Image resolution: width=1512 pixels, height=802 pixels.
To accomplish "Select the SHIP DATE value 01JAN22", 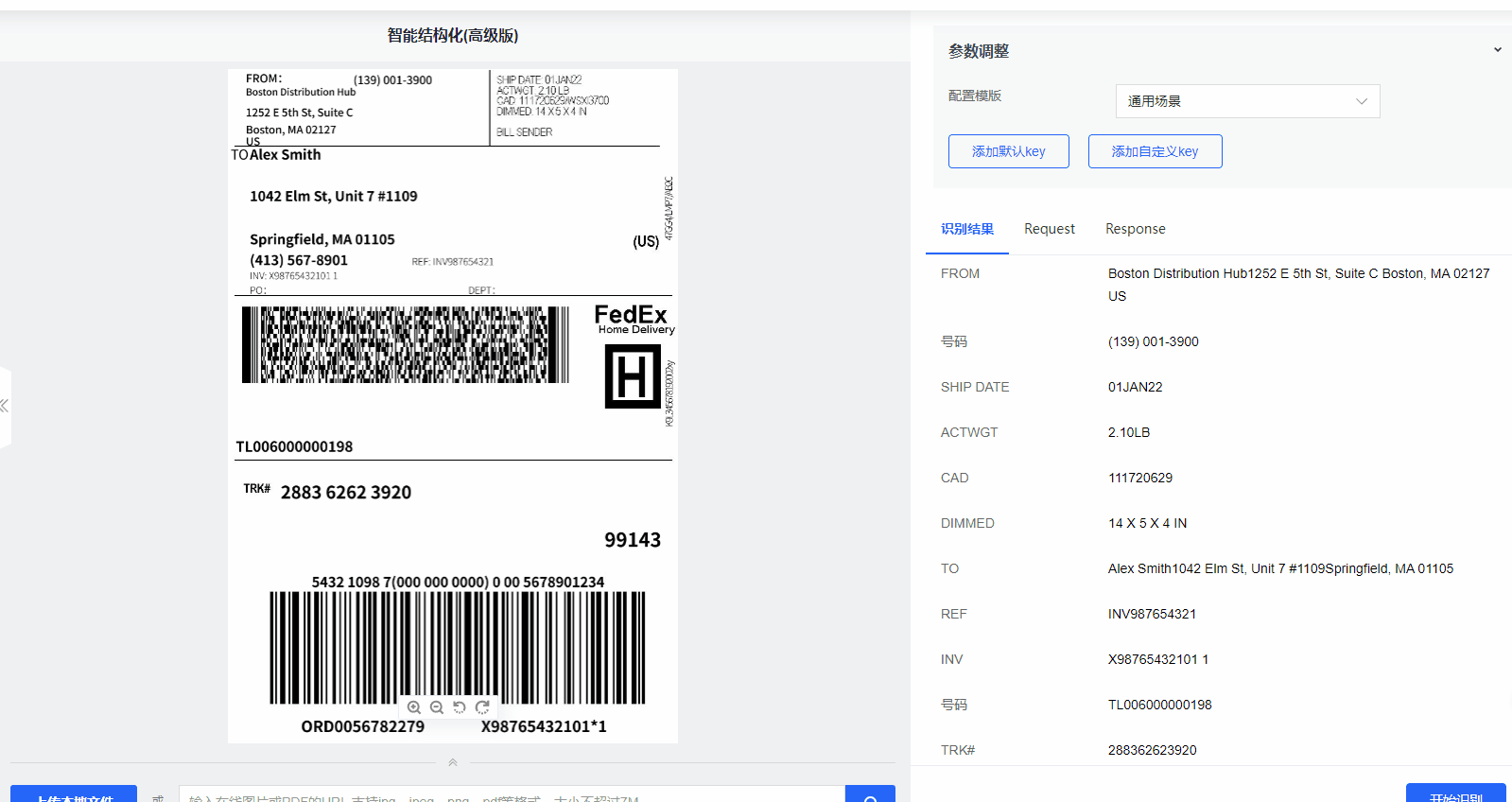I will tap(1135, 387).
